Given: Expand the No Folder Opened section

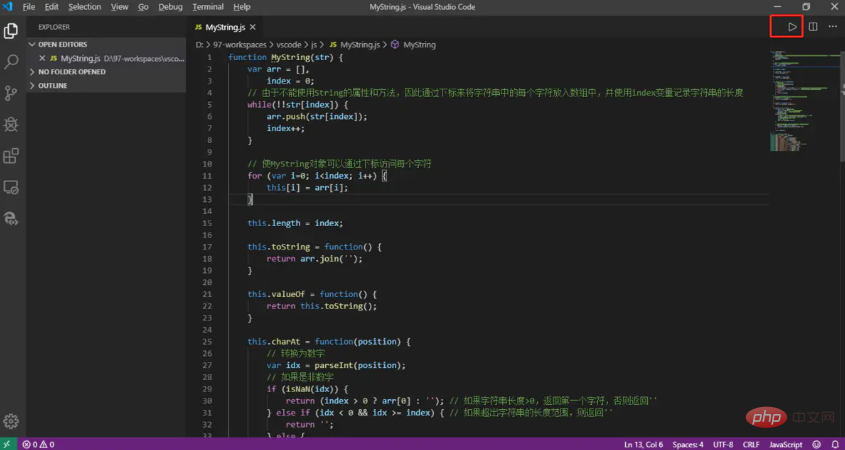Looking at the screenshot, I should pyautogui.click(x=71, y=72).
